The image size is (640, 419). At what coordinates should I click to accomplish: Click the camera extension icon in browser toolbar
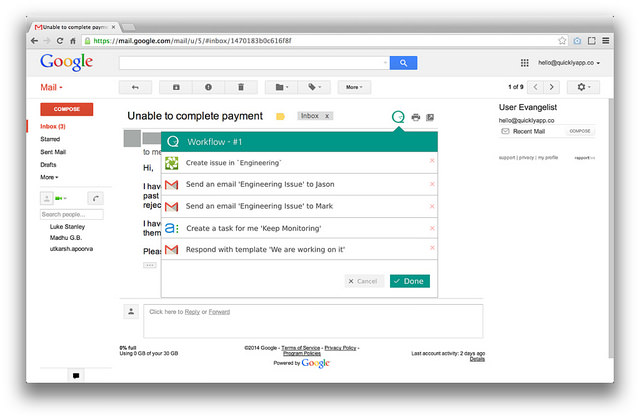coord(577,40)
